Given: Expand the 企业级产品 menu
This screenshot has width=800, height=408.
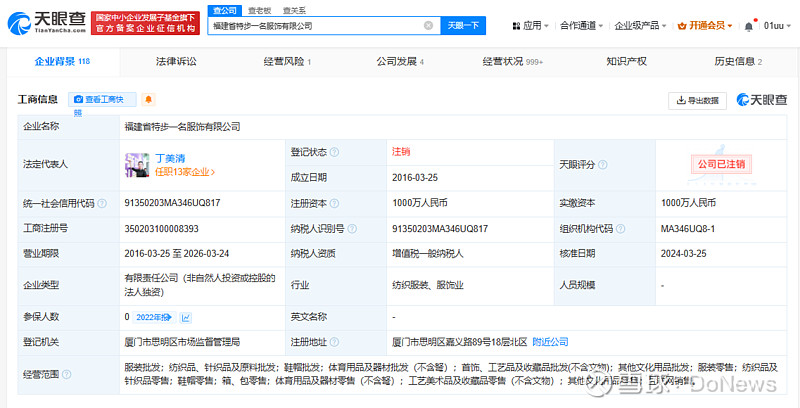Looking at the screenshot, I should (x=640, y=26).
